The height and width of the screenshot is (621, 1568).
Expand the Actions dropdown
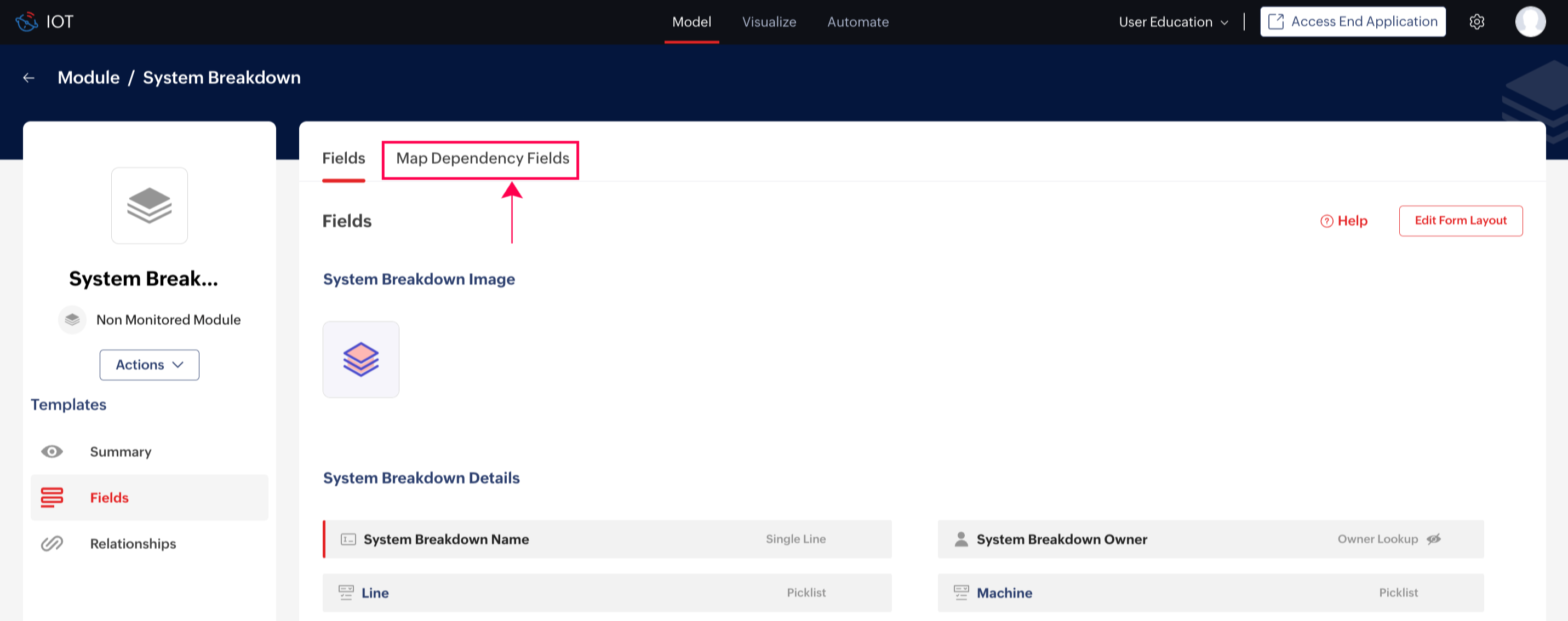point(149,364)
